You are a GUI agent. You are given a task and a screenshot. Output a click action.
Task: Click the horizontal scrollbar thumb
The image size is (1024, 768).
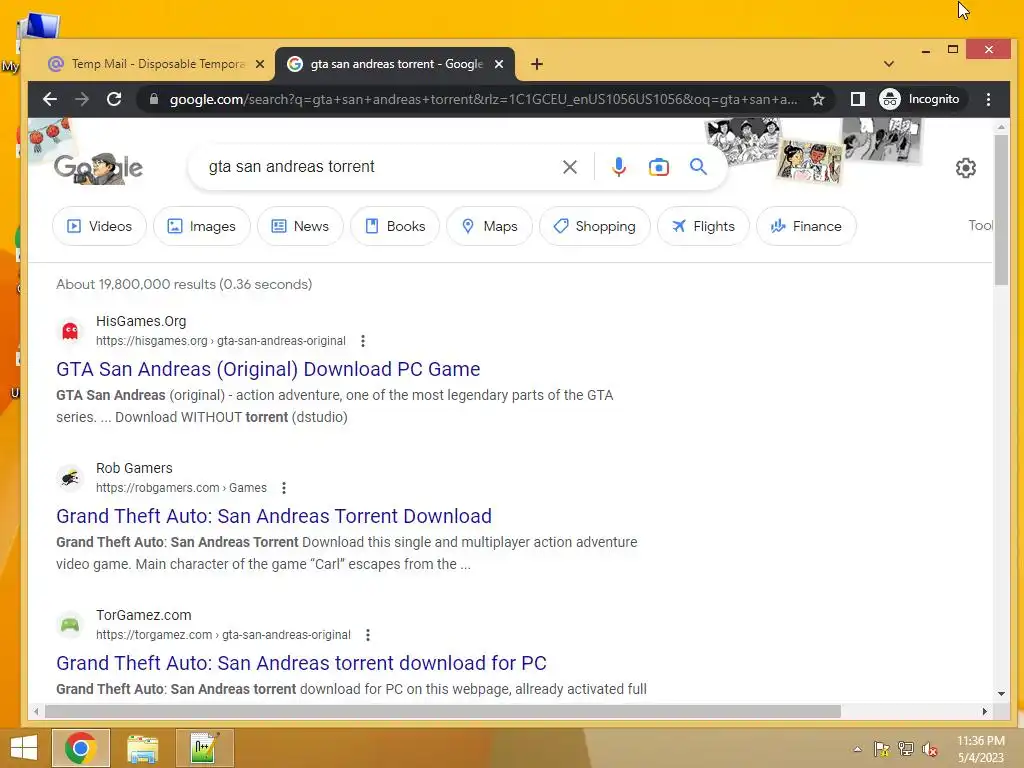click(x=443, y=711)
